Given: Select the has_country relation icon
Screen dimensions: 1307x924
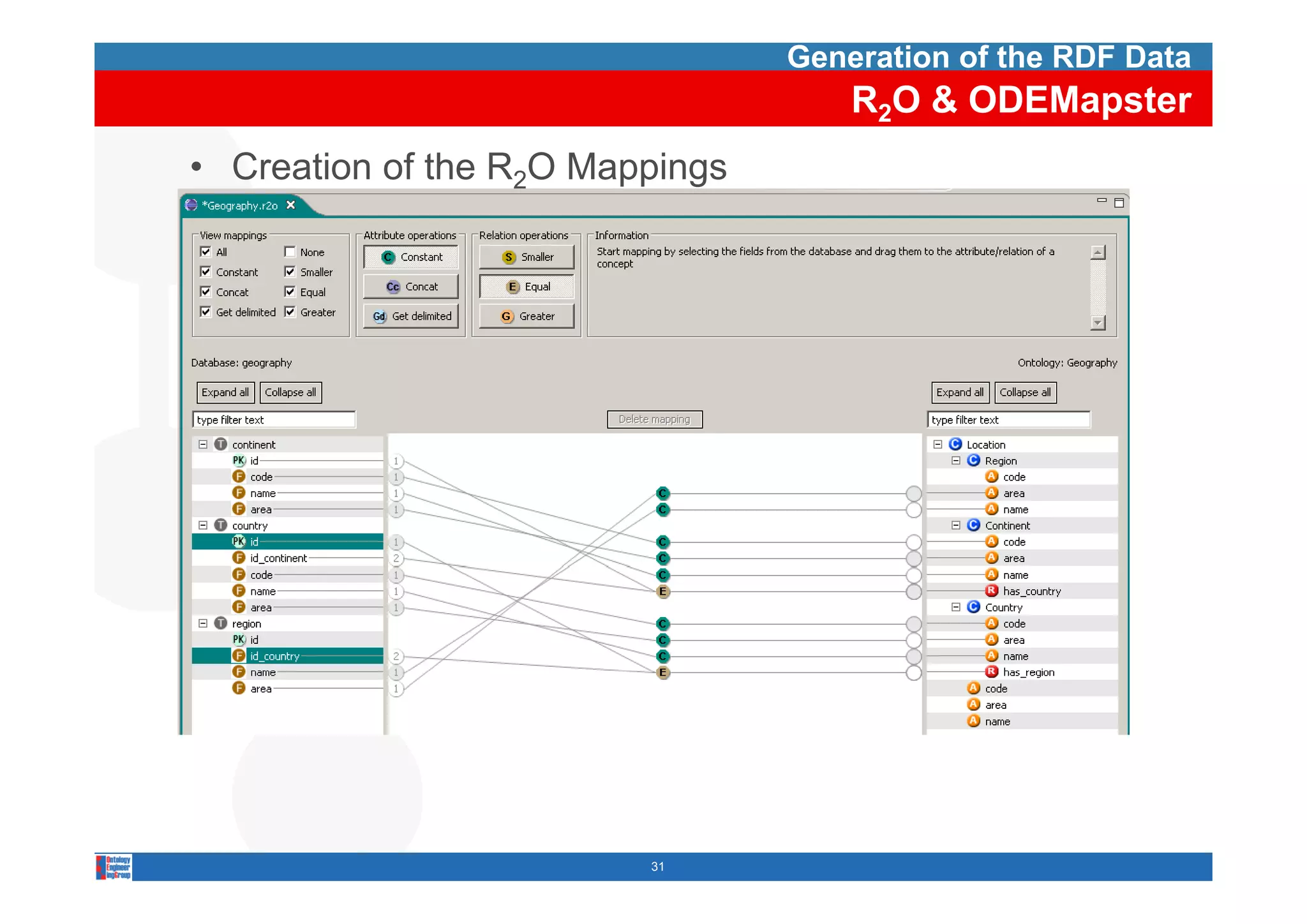Looking at the screenshot, I should click(992, 591).
